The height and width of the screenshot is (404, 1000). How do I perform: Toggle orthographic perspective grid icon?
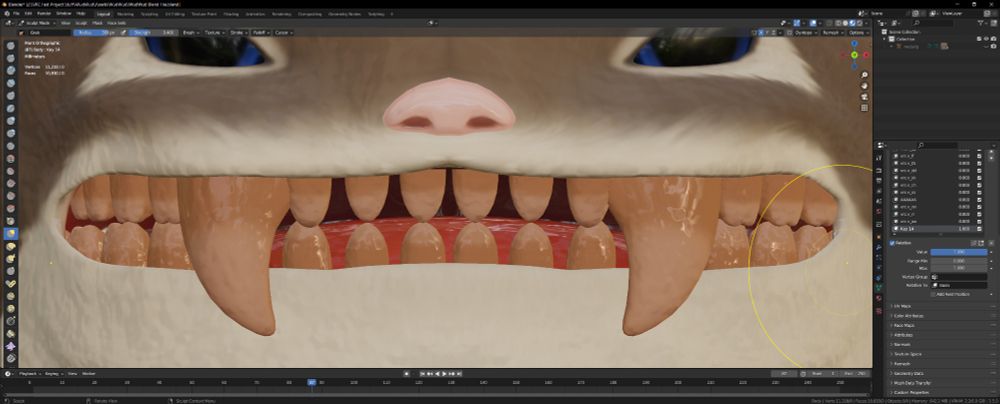coord(864,108)
